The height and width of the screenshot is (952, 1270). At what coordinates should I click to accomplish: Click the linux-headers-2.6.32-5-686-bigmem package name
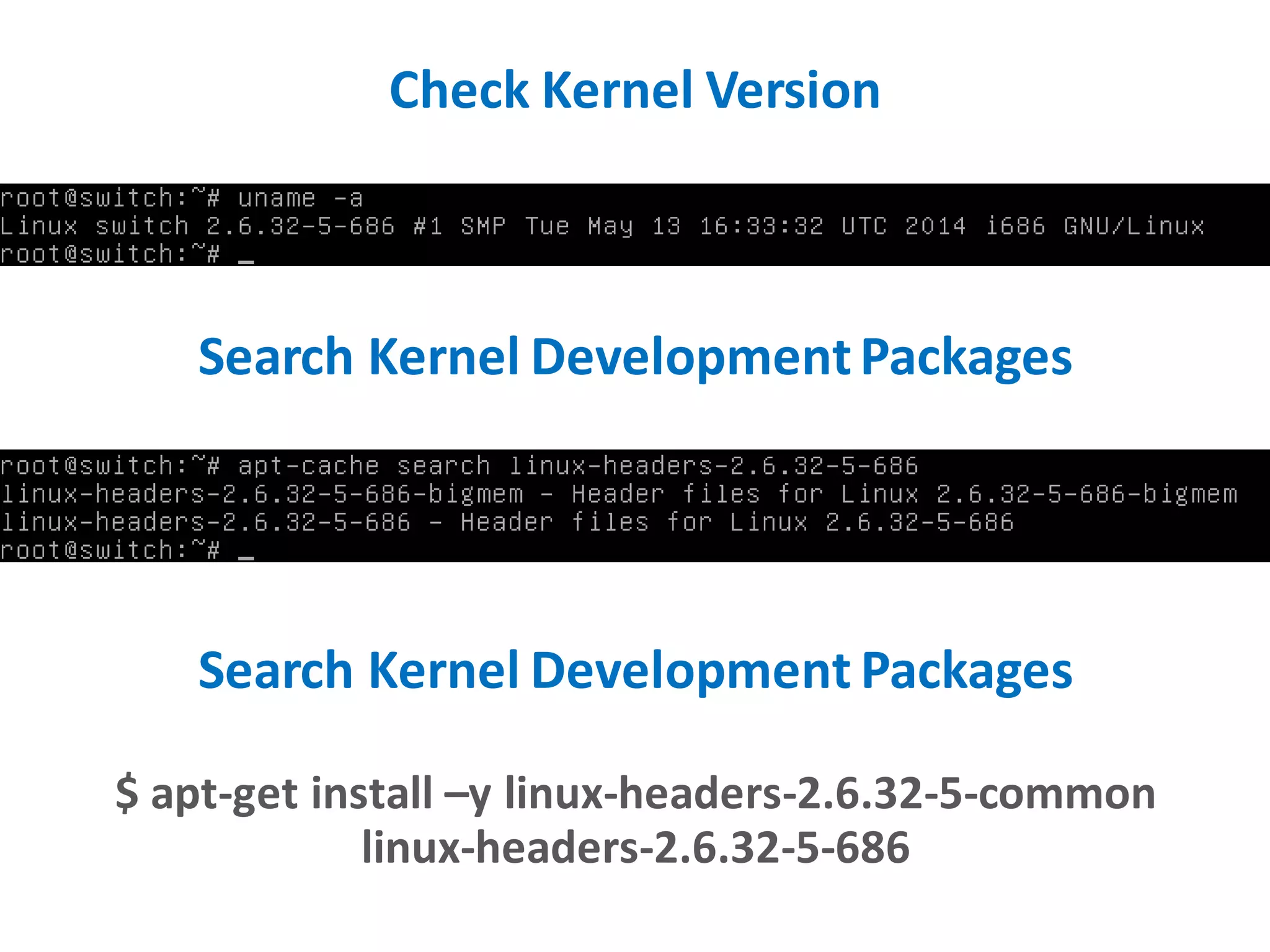click(x=262, y=495)
